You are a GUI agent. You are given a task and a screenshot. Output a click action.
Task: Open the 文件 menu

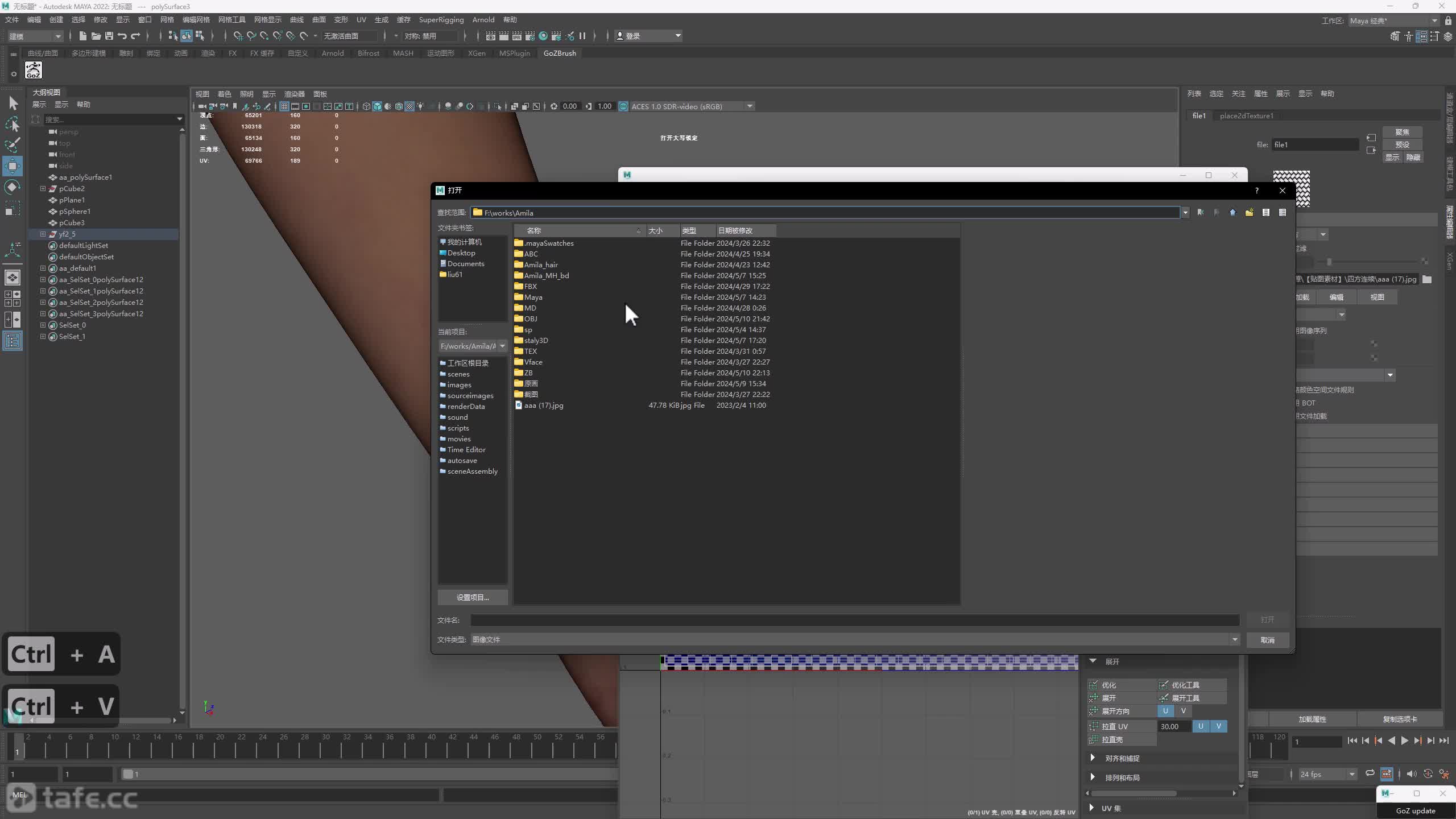click(x=12, y=19)
